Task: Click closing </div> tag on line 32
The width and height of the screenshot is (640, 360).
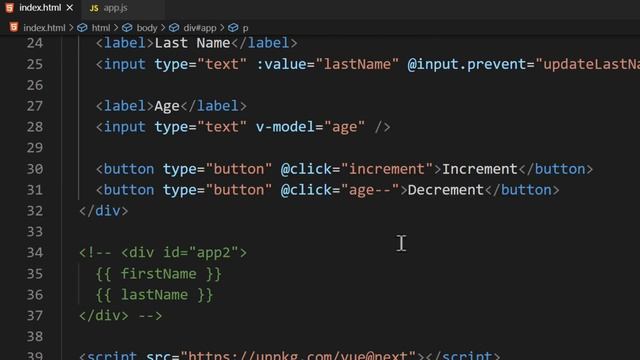Action: pyautogui.click(x=104, y=211)
